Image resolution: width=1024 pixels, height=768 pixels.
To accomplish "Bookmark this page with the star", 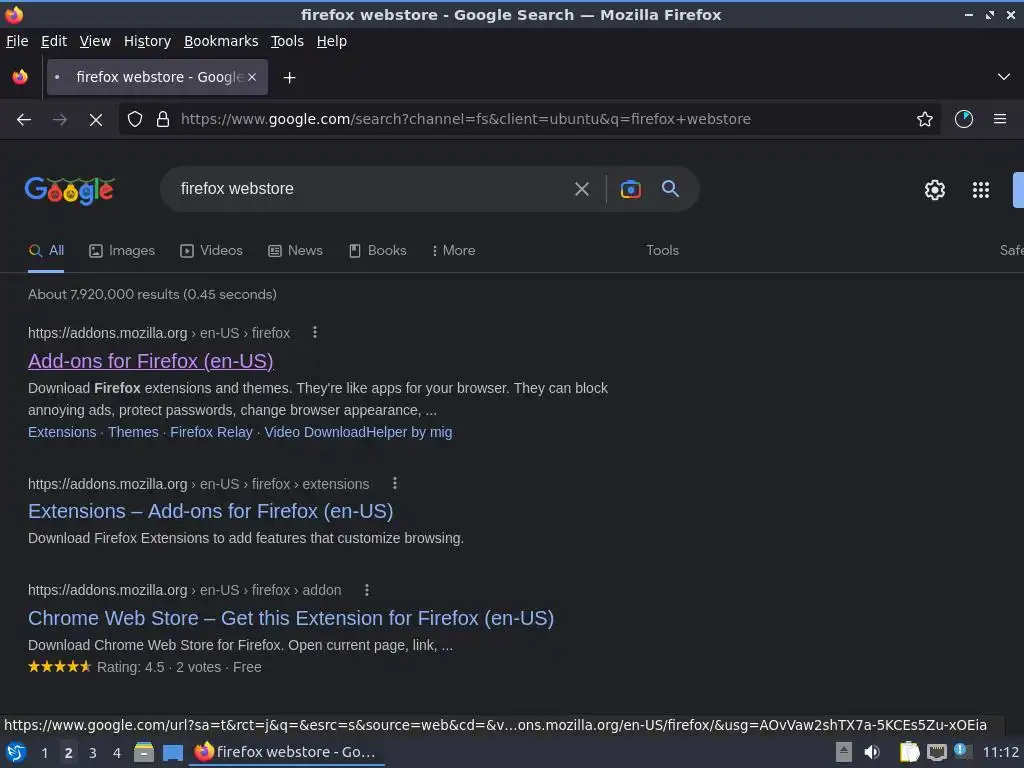I will point(924,119).
